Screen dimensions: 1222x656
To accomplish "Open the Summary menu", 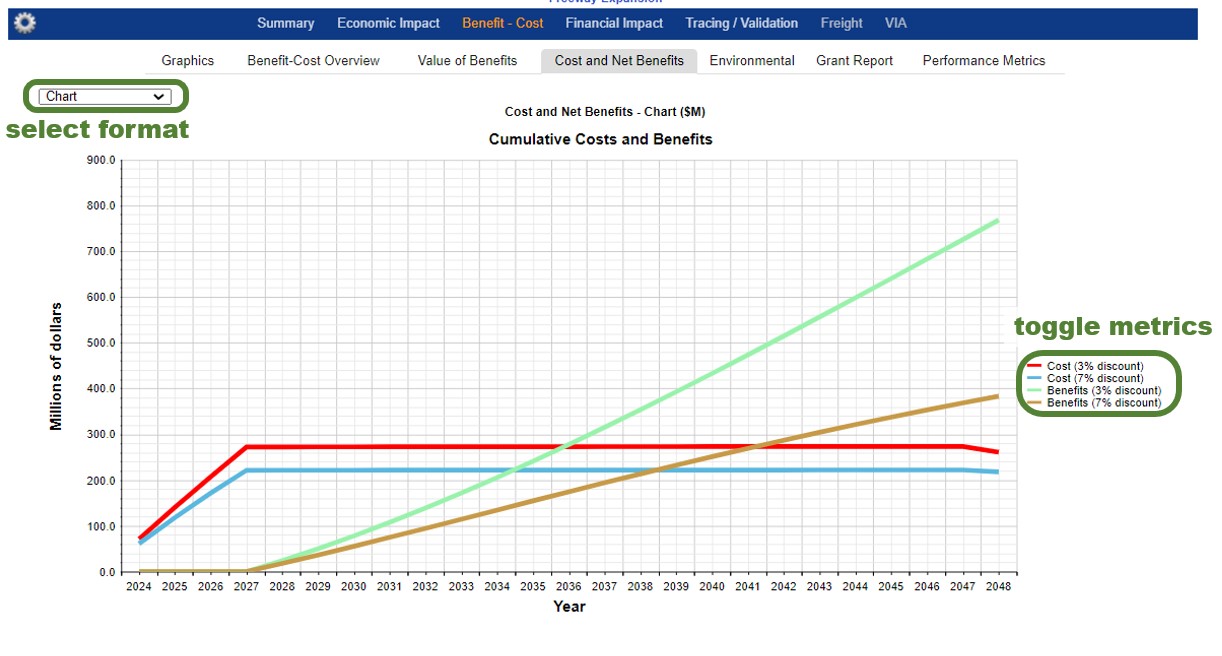I will [x=285, y=23].
